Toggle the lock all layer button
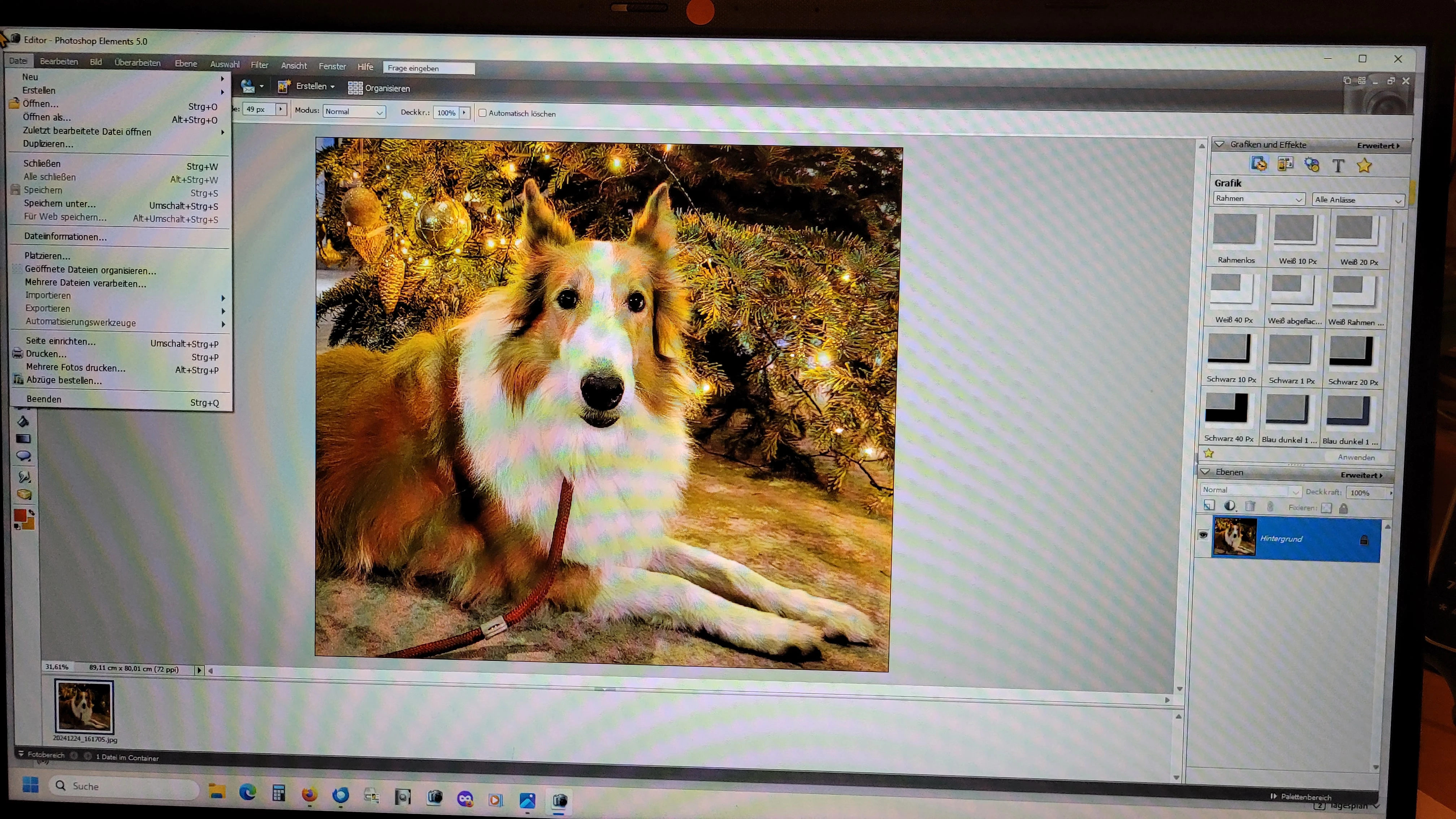 [x=1344, y=508]
